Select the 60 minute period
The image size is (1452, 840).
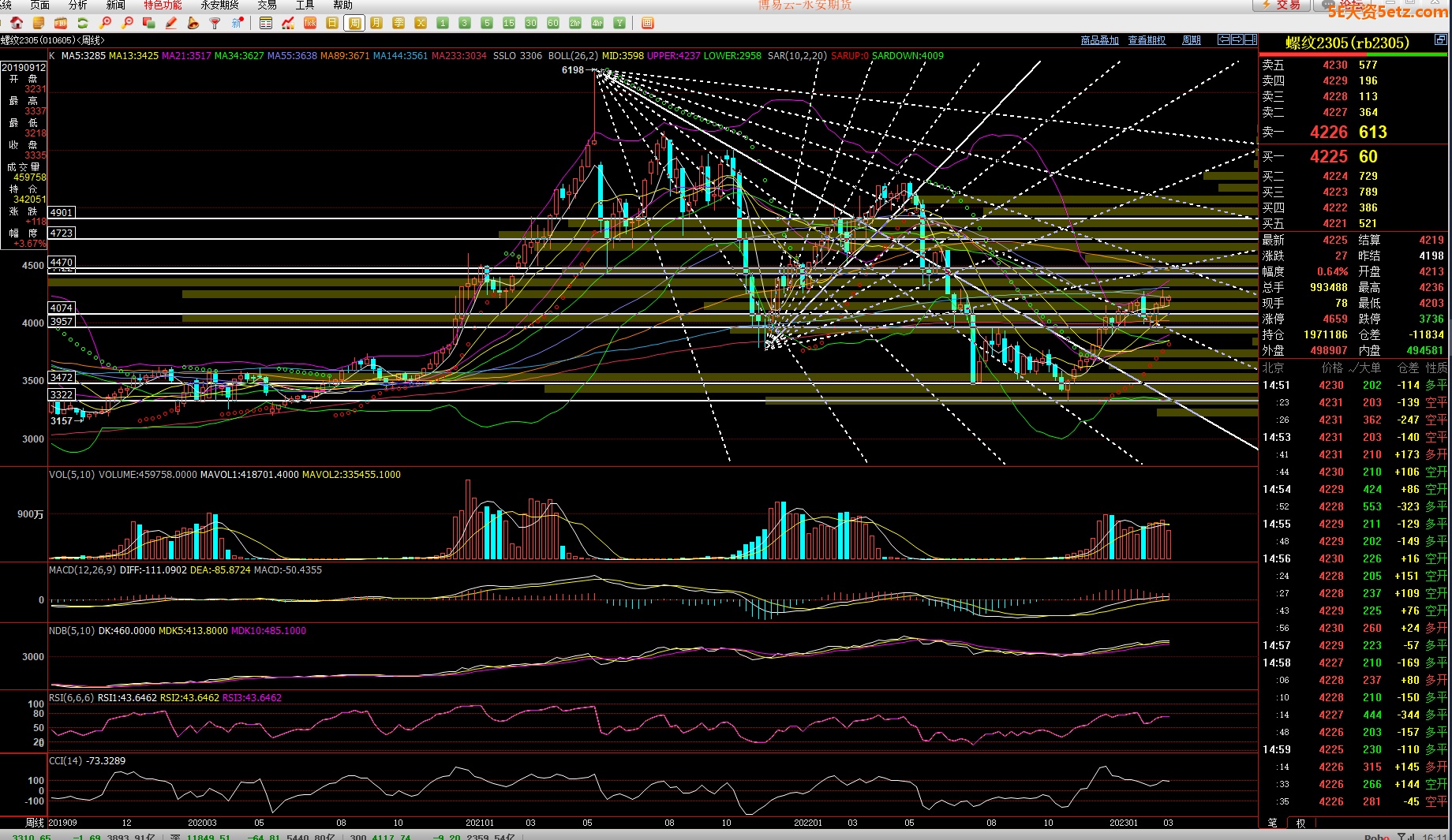[x=553, y=23]
